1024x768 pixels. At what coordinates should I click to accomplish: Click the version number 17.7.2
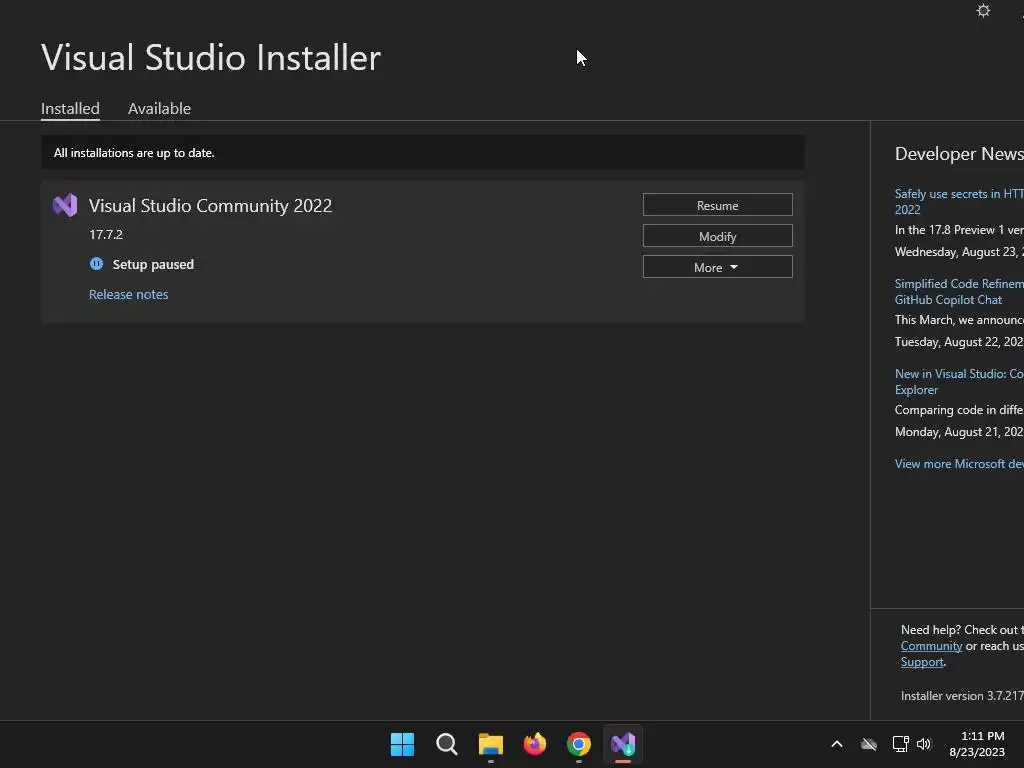point(106,234)
